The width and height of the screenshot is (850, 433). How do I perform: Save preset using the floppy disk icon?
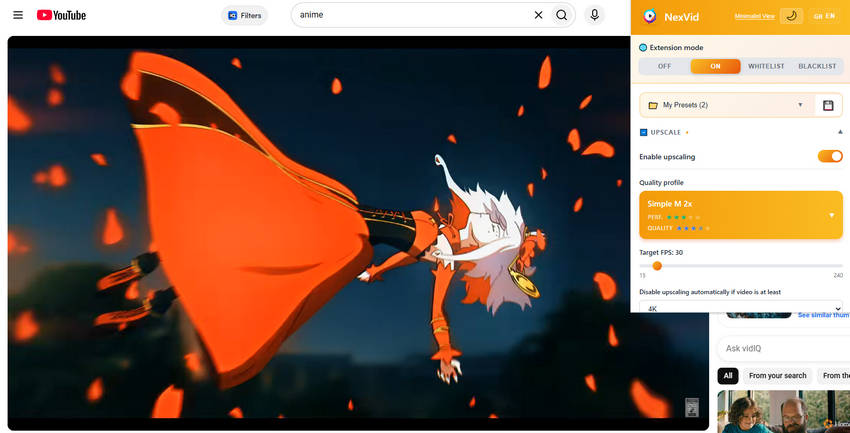click(828, 105)
